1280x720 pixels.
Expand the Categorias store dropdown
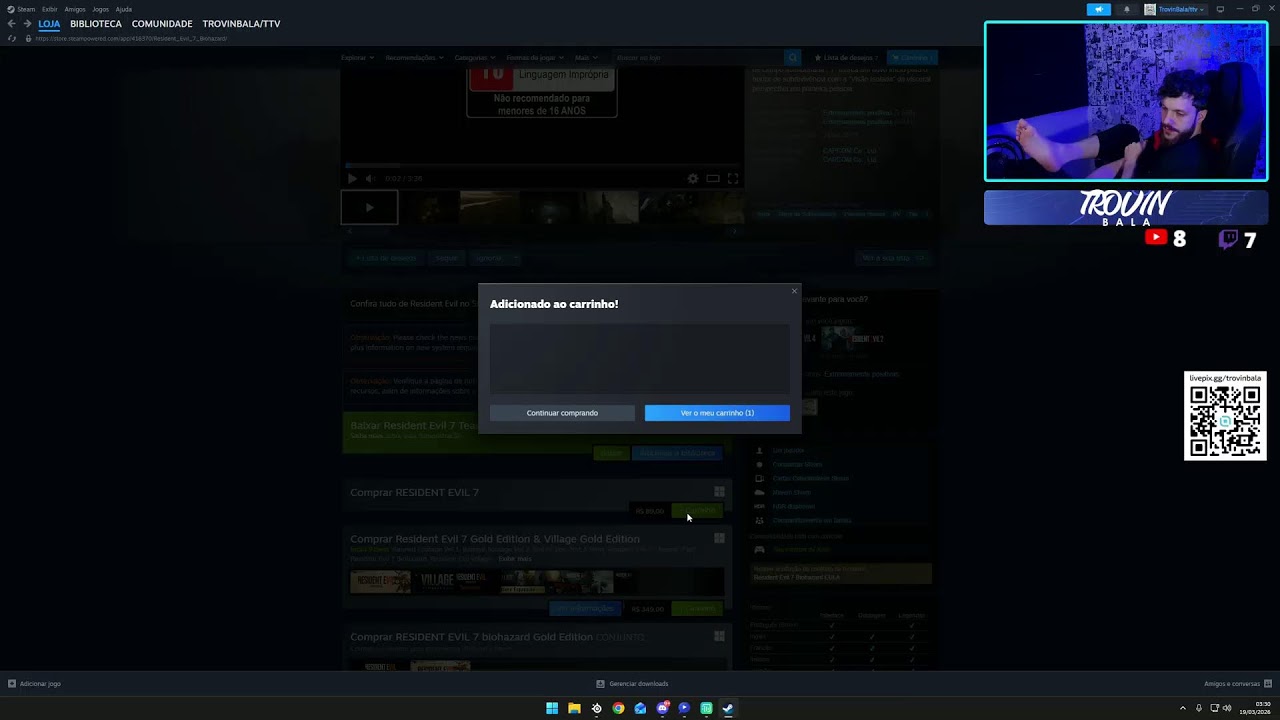click(474, 58)
